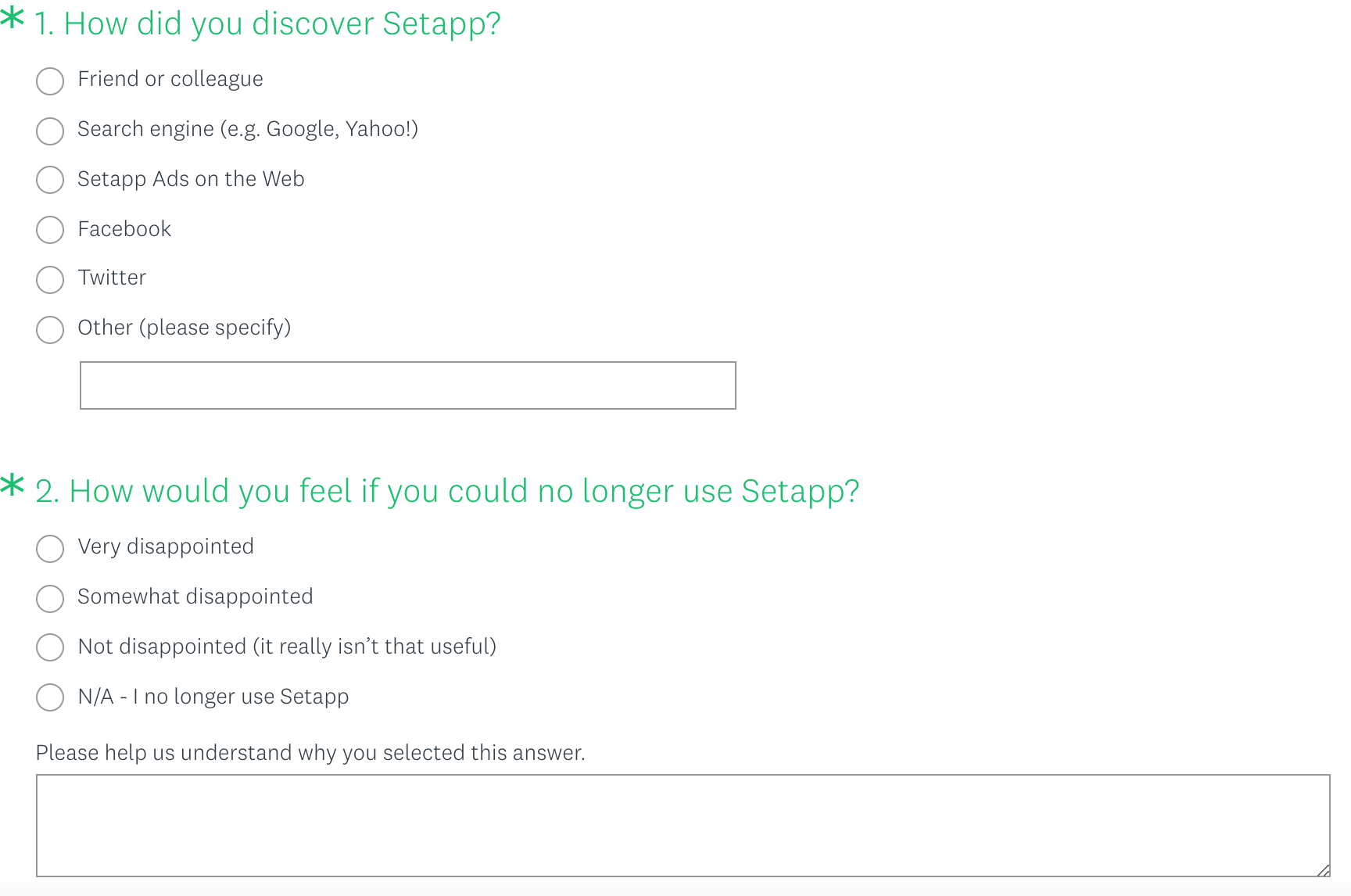Image resolution: width=1351 pixels, height=896 pixels.
Task: Click the Very disappointed label text
Action: pos(166,547)
